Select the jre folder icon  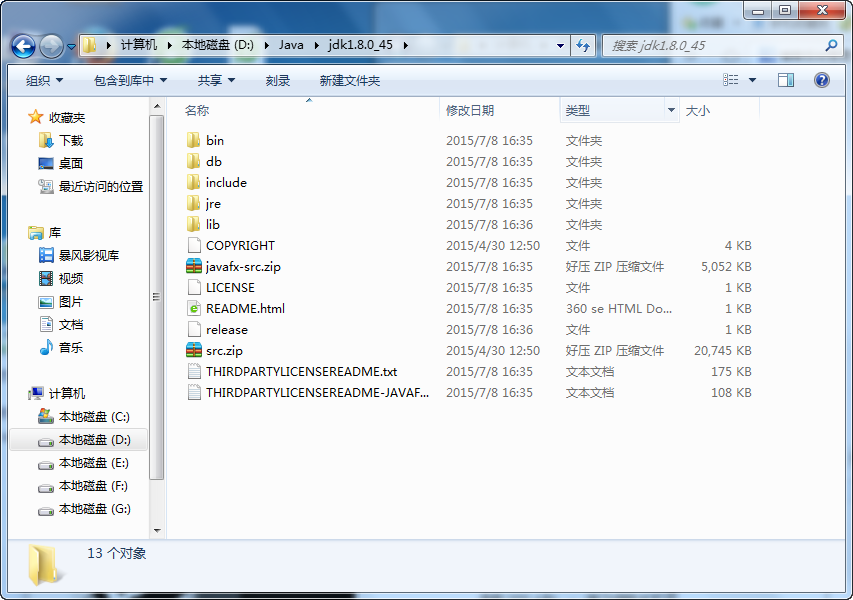tap(194, 203)
